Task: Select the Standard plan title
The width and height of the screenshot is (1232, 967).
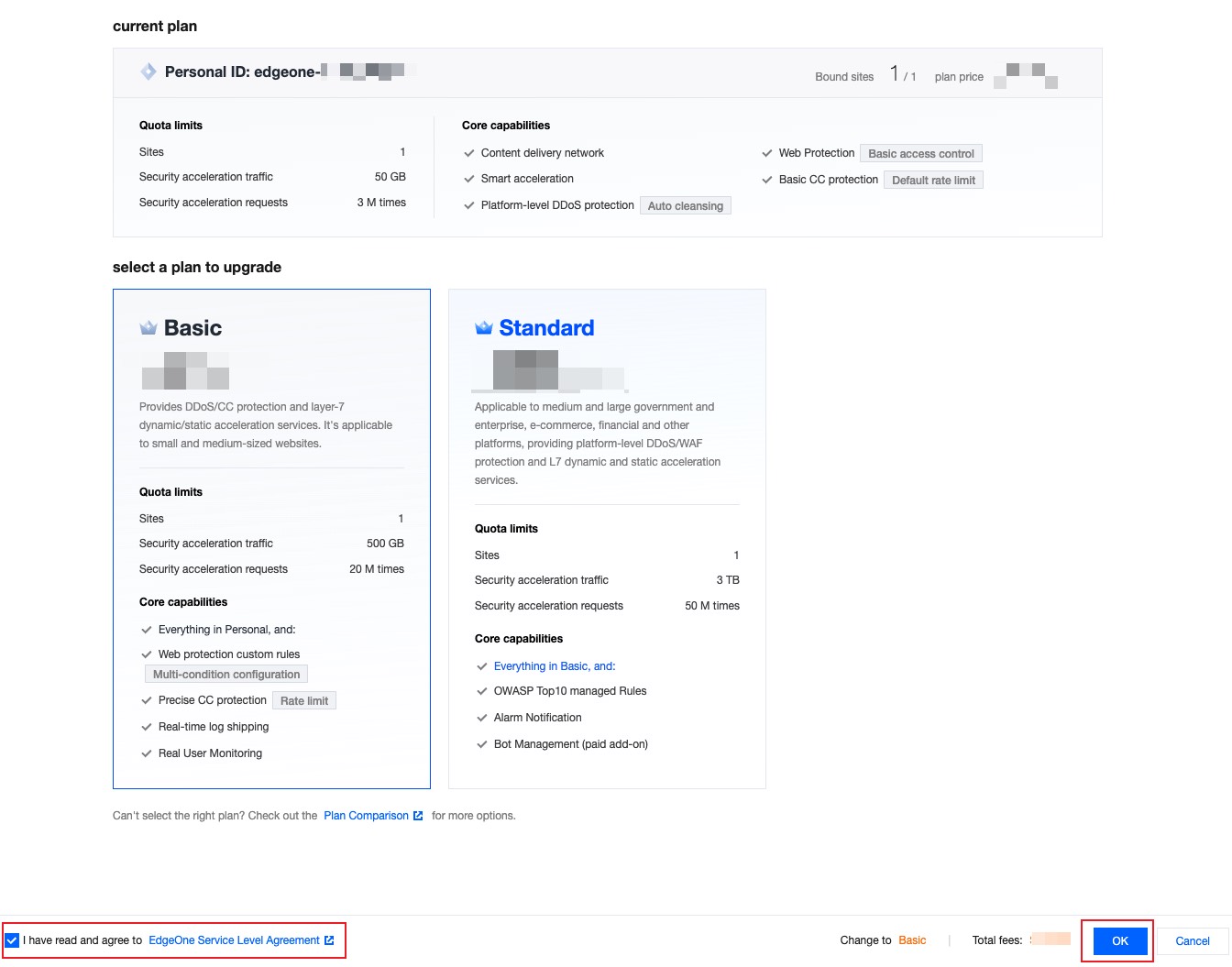Action: [546, 328]
